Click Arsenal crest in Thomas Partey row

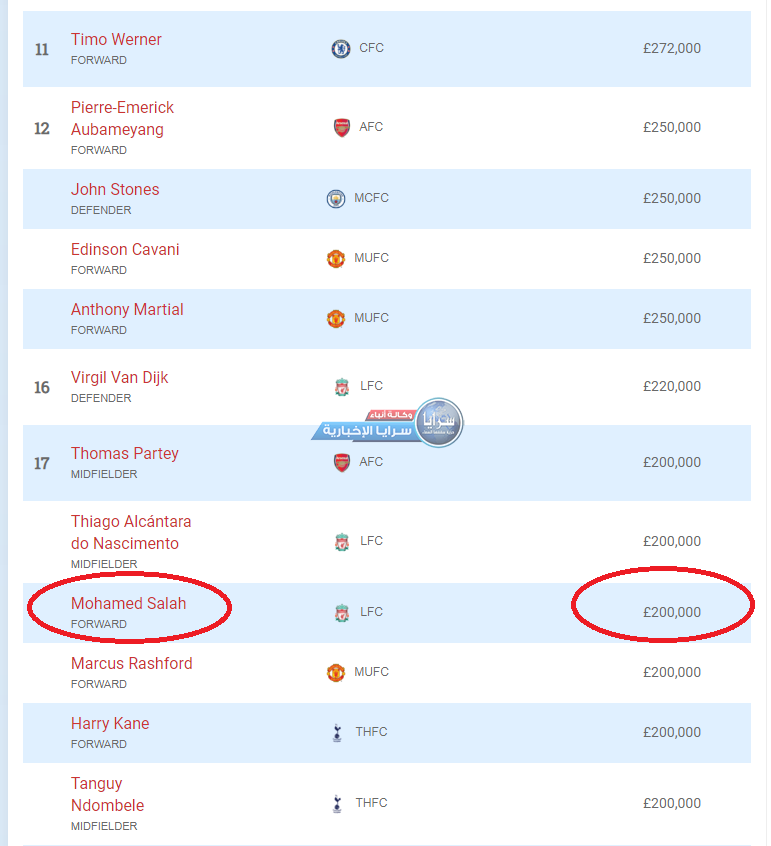tap(342, 462)
